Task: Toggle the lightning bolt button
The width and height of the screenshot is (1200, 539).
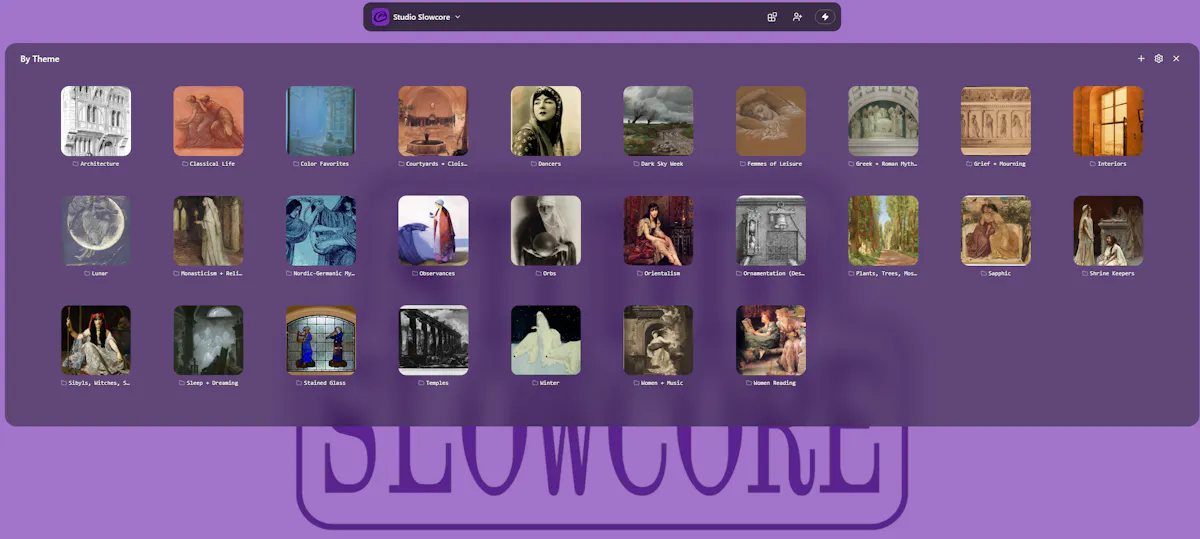Action: (x=825, y=17)
